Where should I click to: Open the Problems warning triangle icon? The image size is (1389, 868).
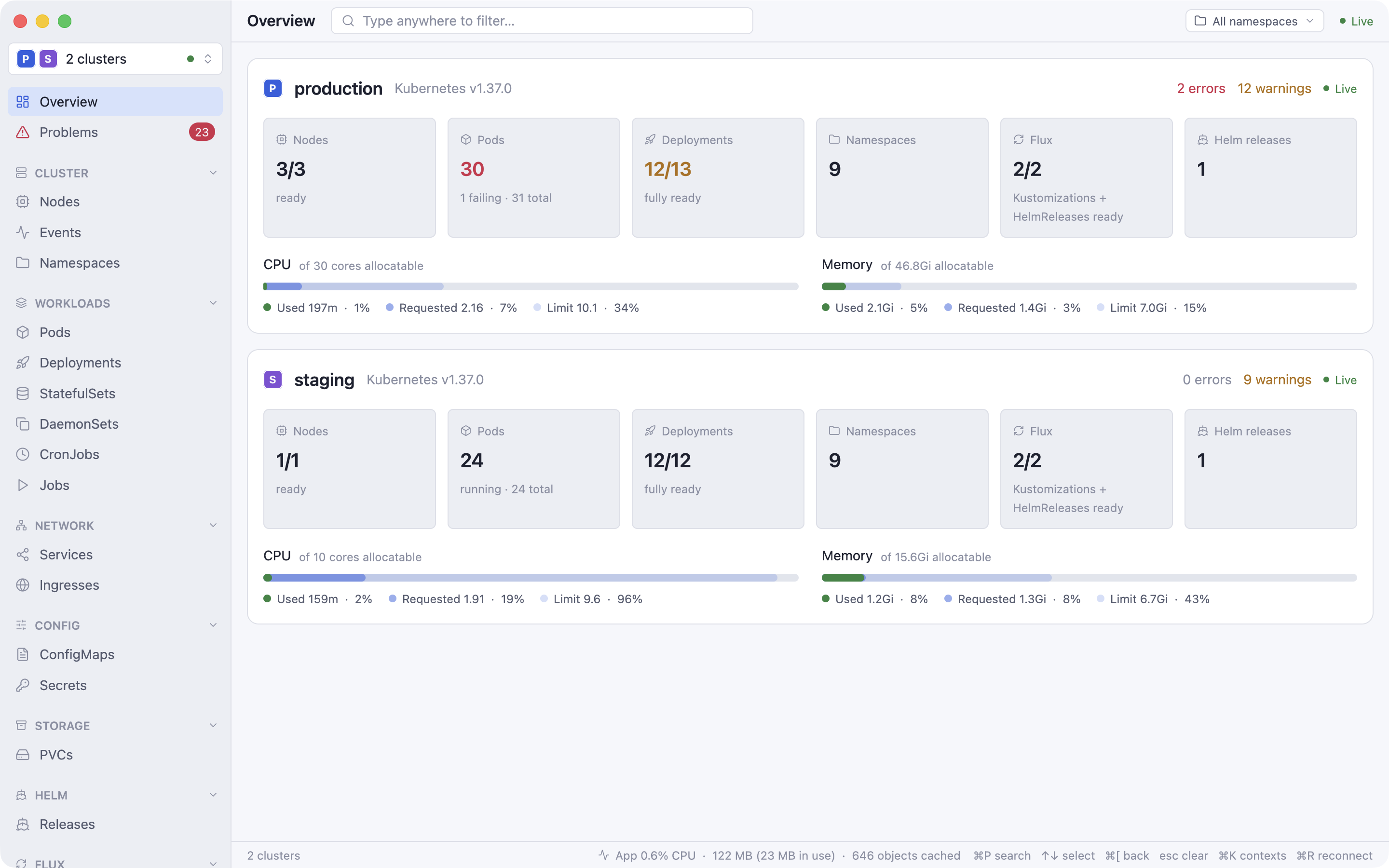click(x=22, y=132)
